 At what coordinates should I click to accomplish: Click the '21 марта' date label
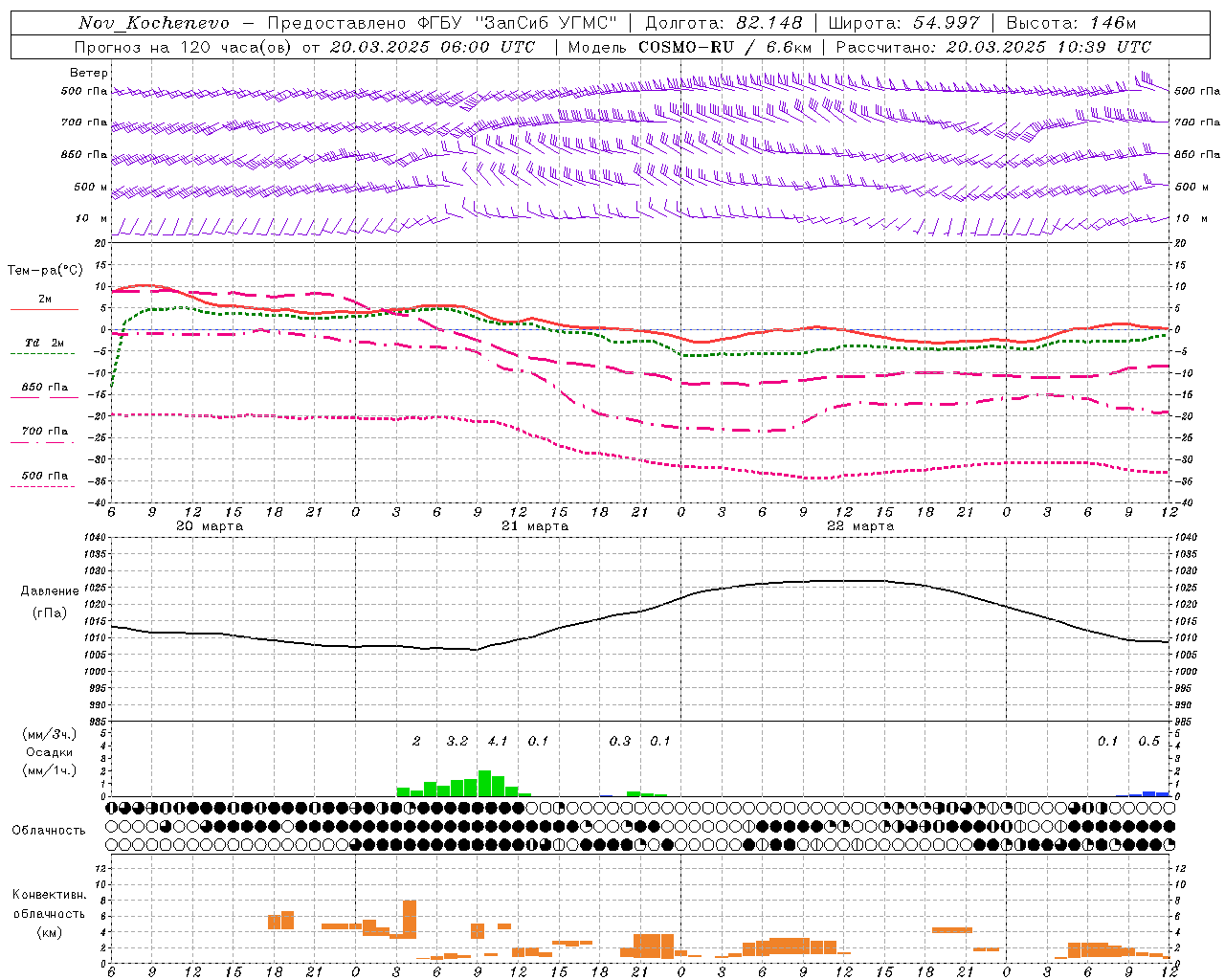click(x=535, y=526)
